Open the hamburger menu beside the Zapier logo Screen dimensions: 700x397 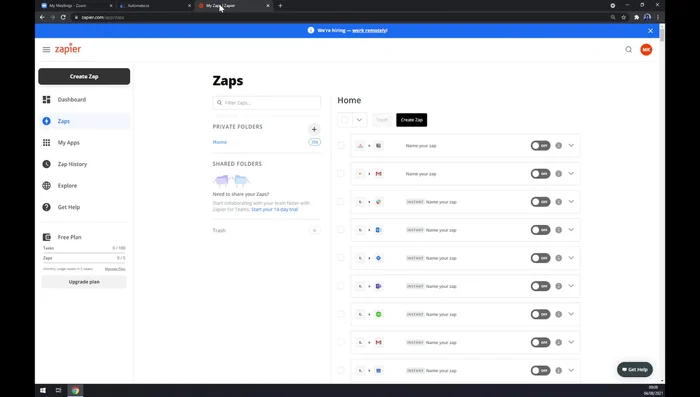[46, 50]
